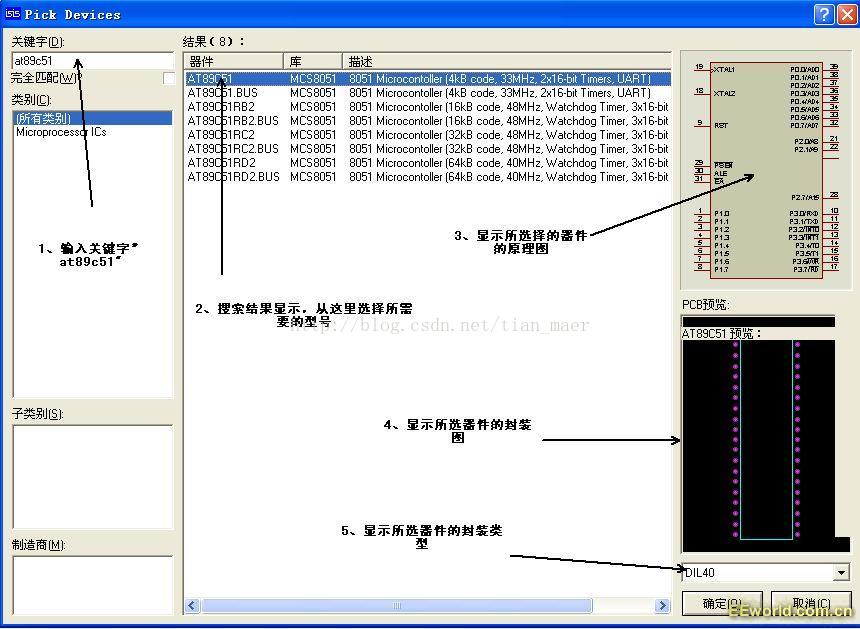
Task: Click the description of the AT89C51RC2 row
Action: pyautogui.click(x=508, y=135)
